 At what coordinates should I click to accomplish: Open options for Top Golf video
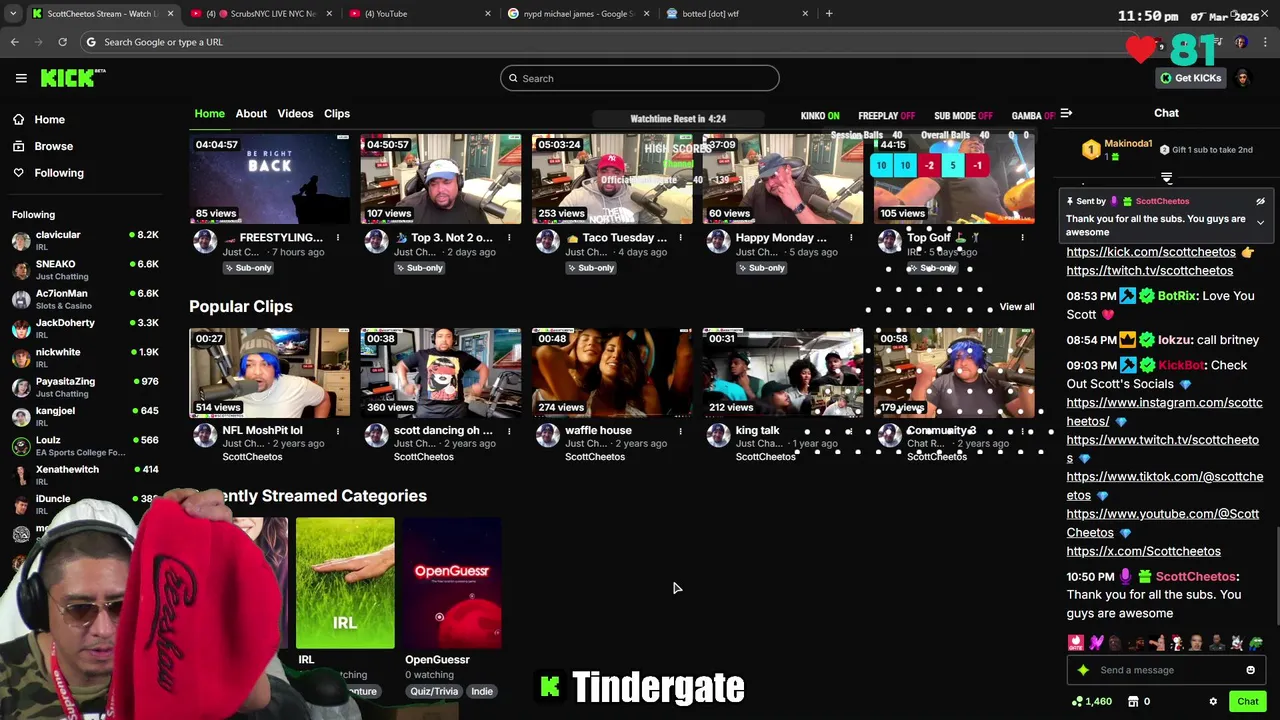1022,238
